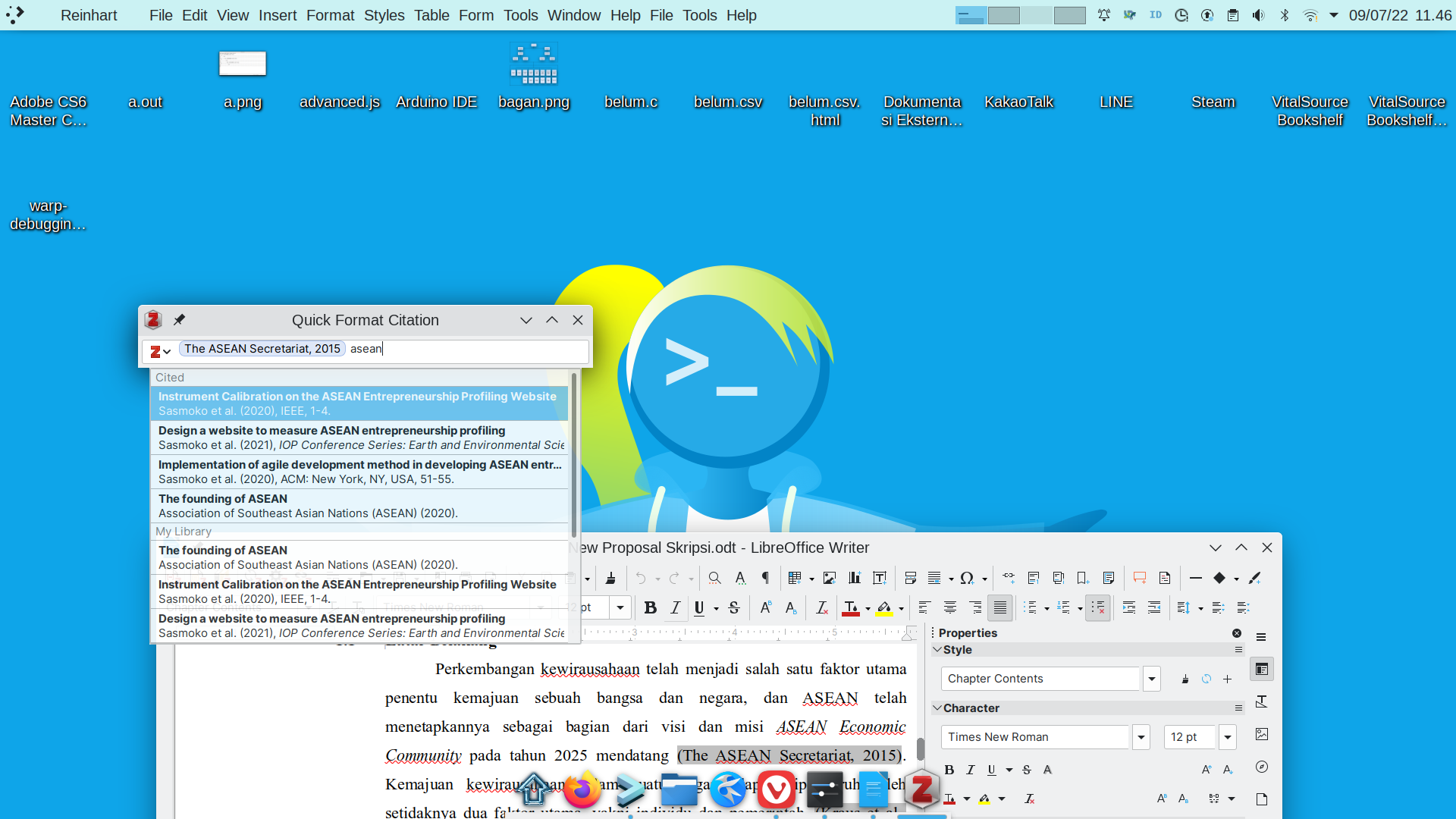Open the Styles menu

click(384, 15)
